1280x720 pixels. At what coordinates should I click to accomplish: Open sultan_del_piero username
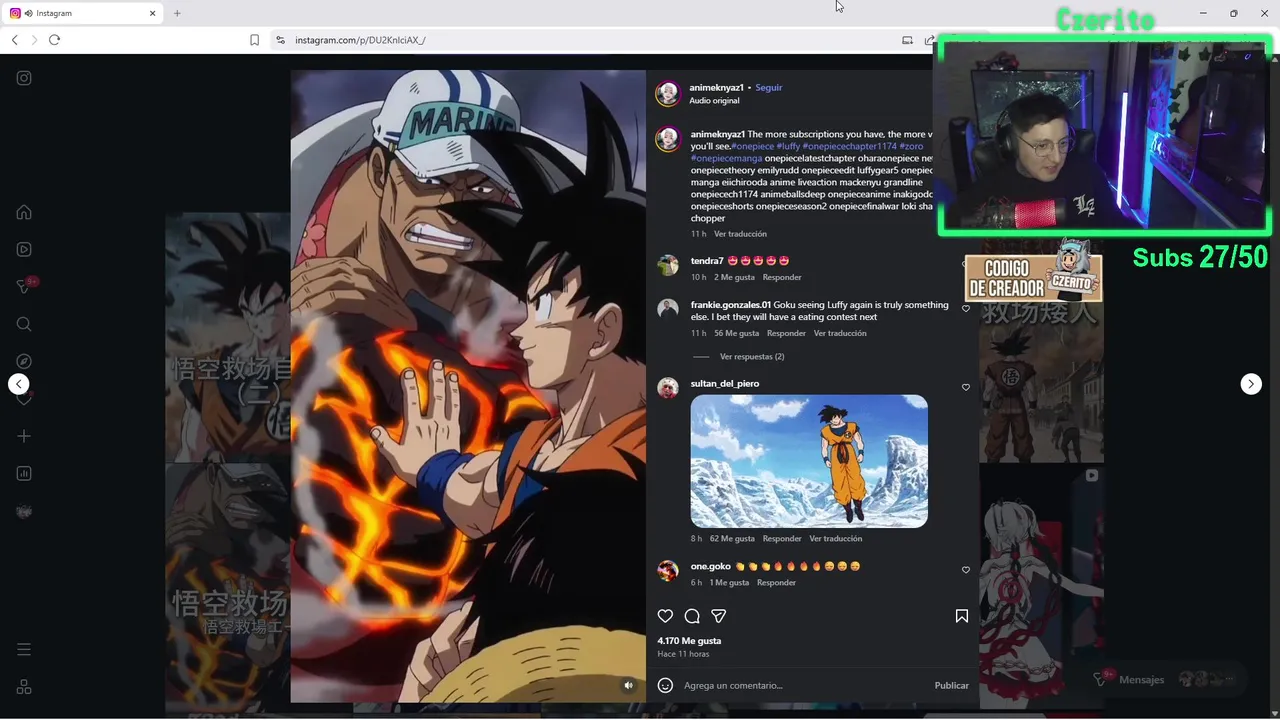[725, 384]
